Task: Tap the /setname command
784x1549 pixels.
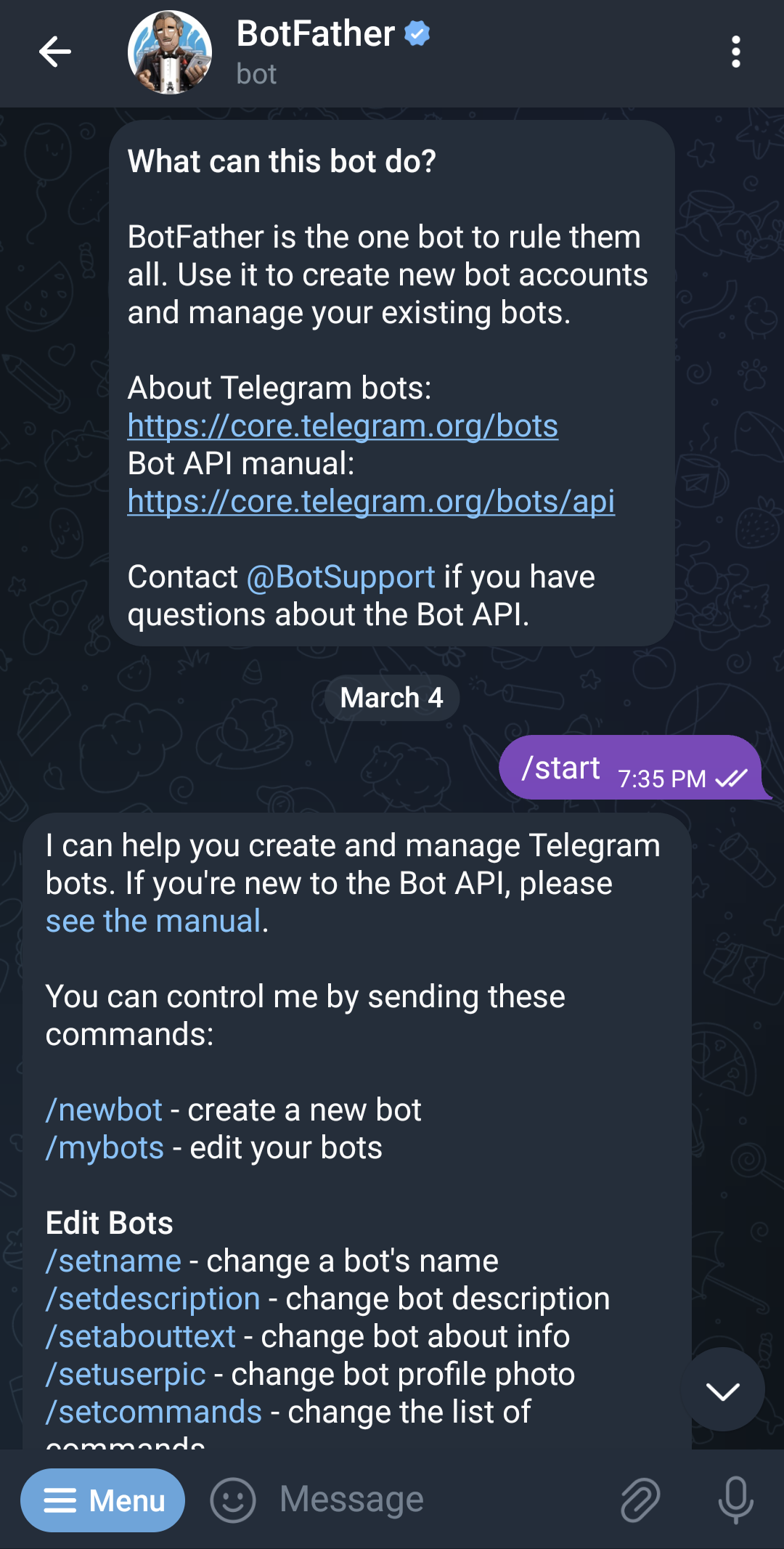Action: pos(113,1261)
